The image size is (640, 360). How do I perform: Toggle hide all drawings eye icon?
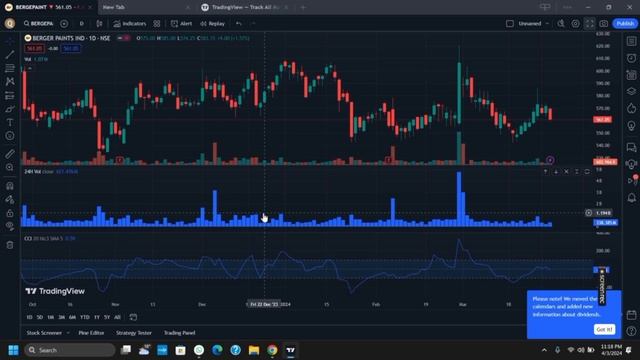point(10,227)
